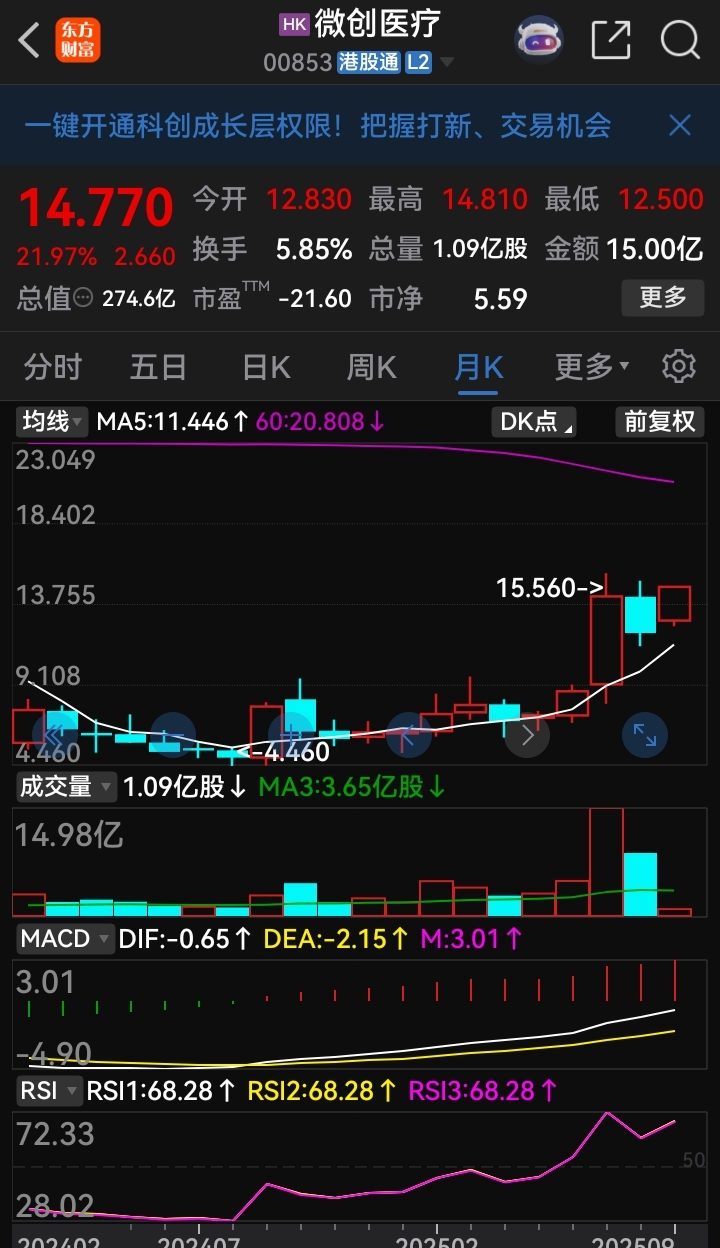Image resolution: width=720 pixels, height=1248 pixels.
Task: Tap the DEA:-2.15 MACD label
Action: tap(335, 939)
